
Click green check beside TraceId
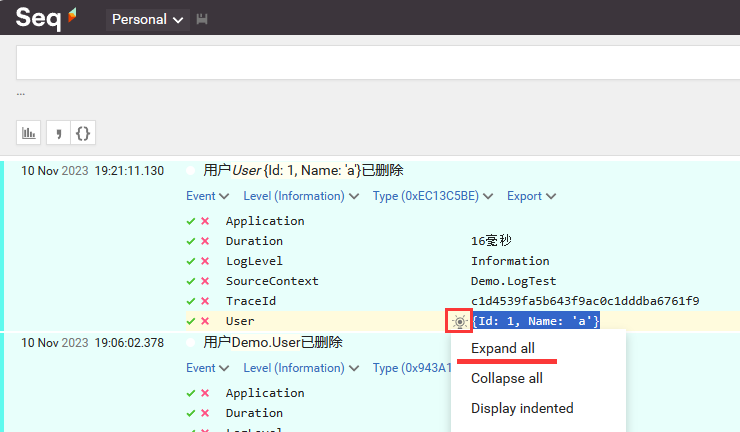(x=191, y=301)
